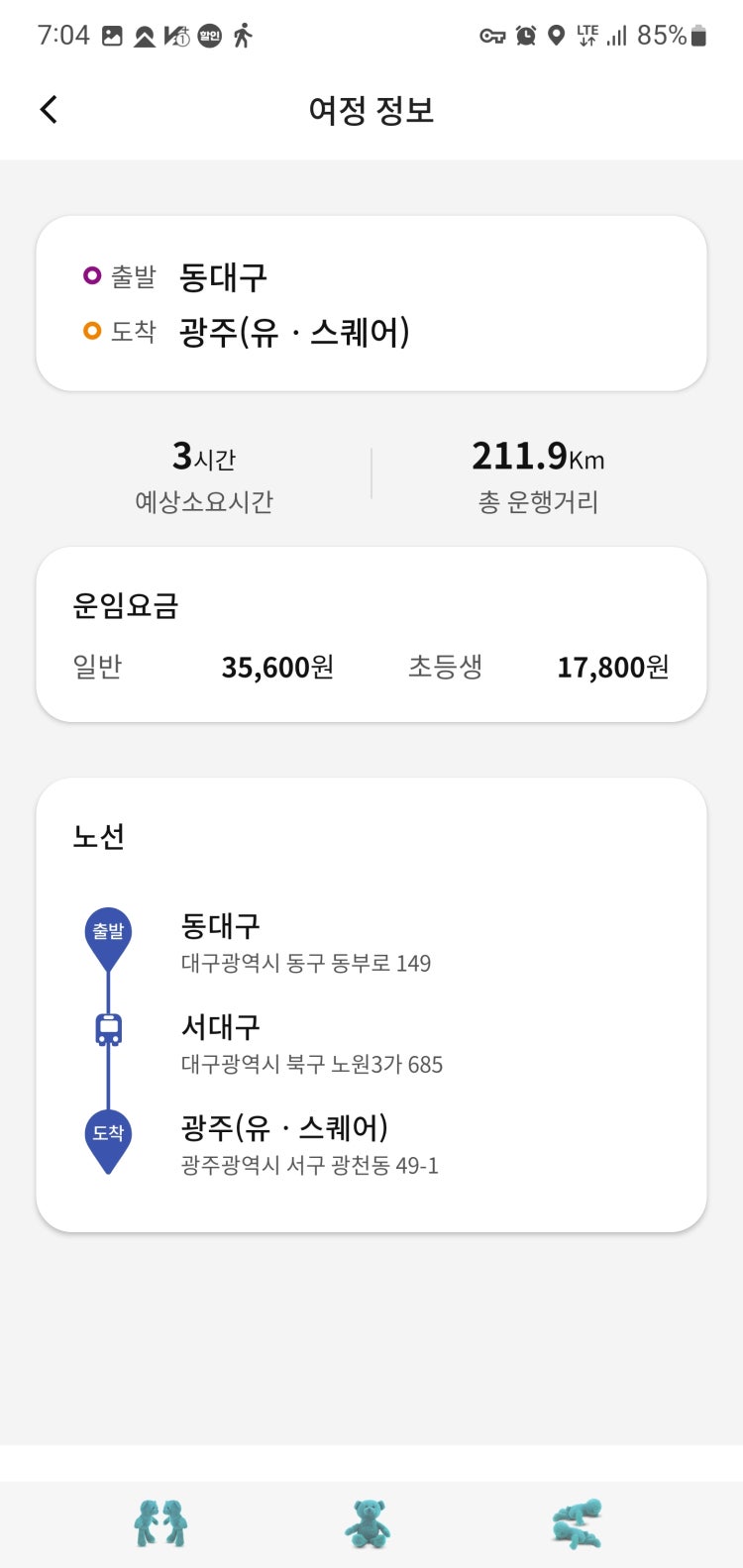Viewport: 743px width, 1568px height.
Task: Tap the 211.9Km total distance
Action: (538, 456)
